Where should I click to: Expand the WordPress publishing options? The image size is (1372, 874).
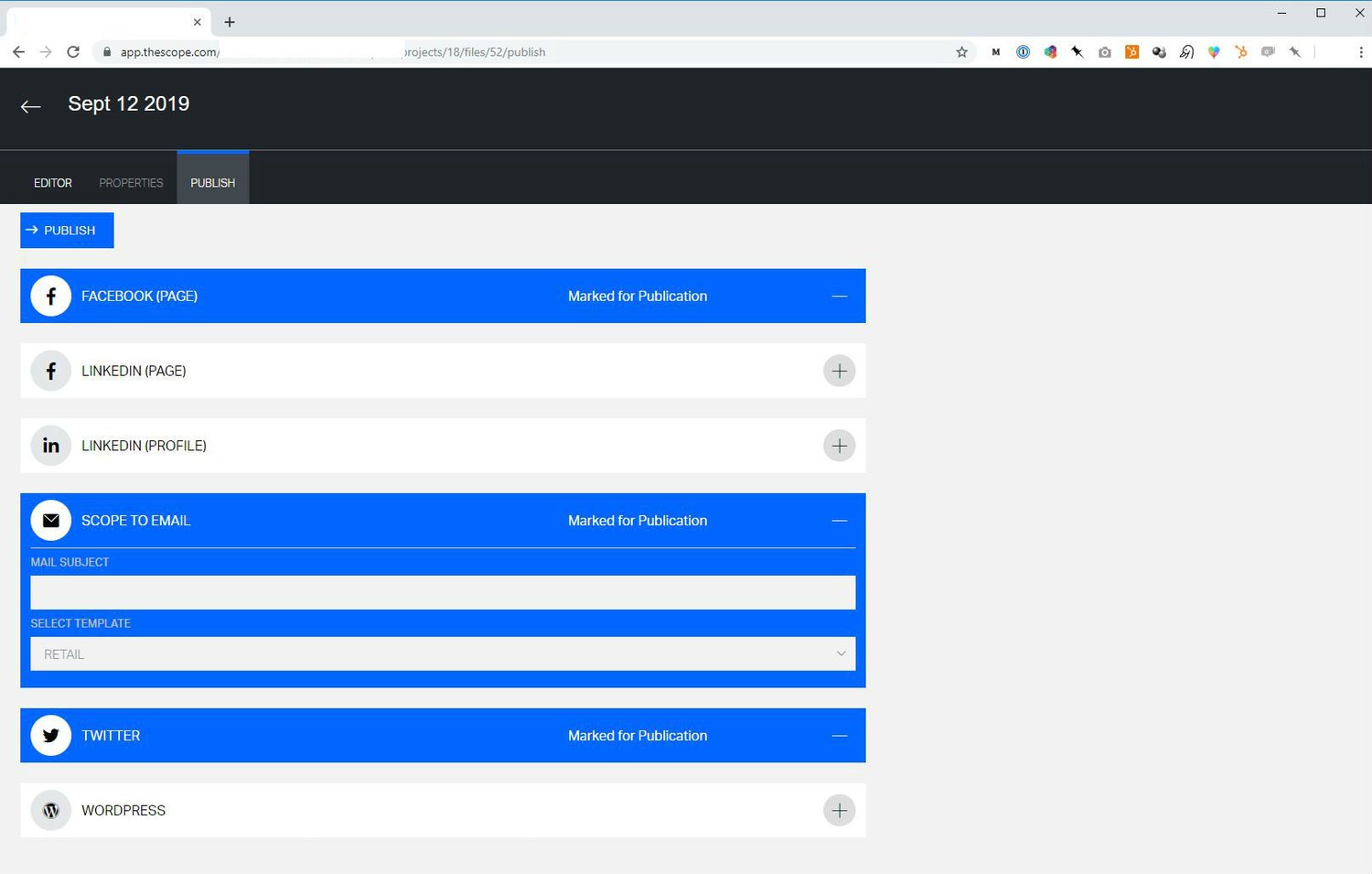[x=839, y=810]
